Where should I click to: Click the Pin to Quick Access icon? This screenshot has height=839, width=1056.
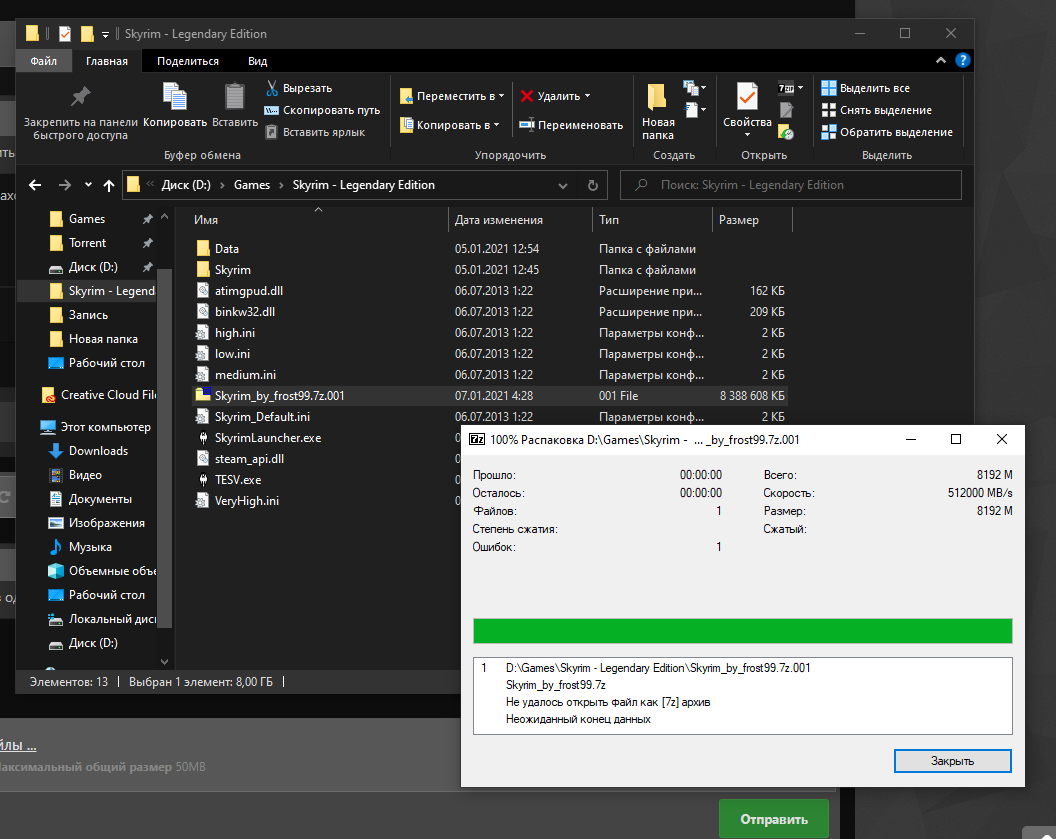tap(80, 98)
